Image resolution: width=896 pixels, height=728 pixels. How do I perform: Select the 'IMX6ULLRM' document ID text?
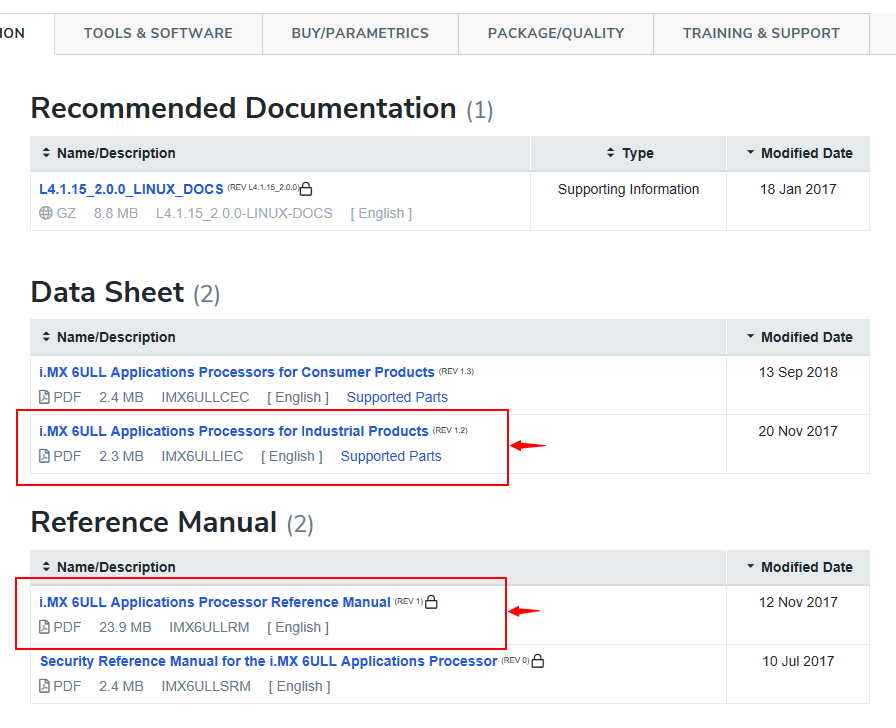[x=209, y=627]
